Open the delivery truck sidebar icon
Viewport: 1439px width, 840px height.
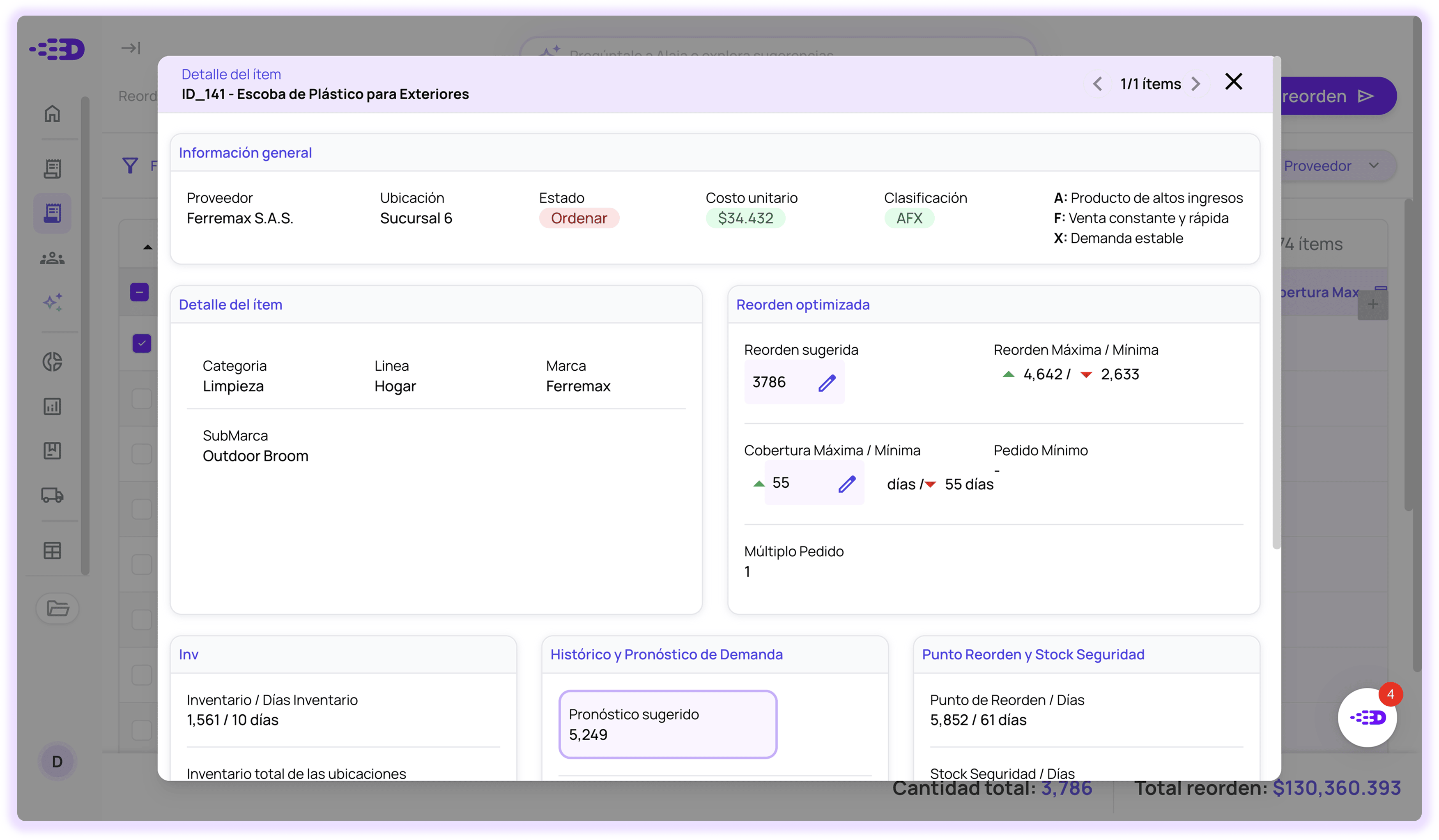(52, 495)
